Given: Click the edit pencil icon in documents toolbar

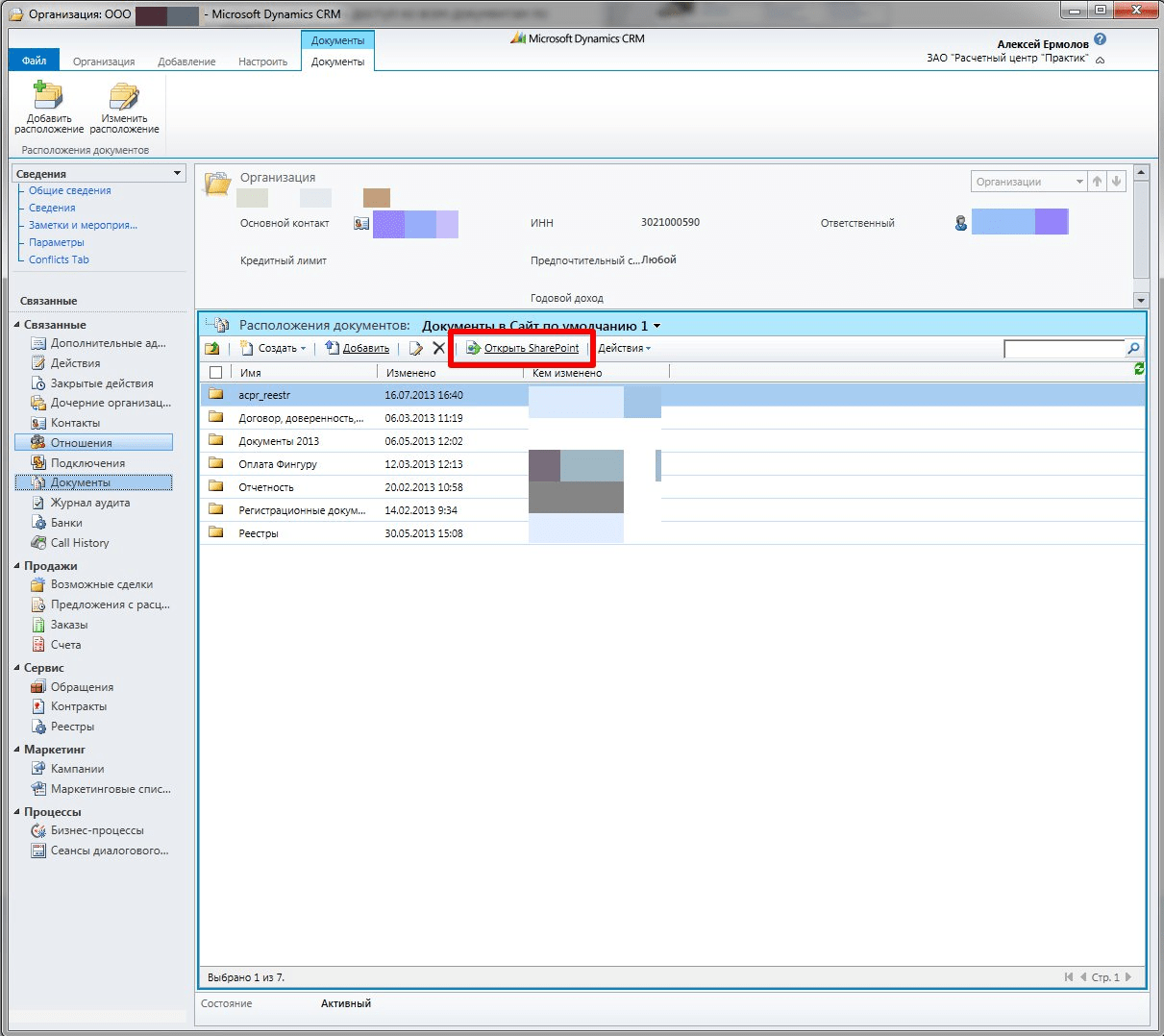Looking at the screenshot, I should pyautogui.click(x=415, y=348).
